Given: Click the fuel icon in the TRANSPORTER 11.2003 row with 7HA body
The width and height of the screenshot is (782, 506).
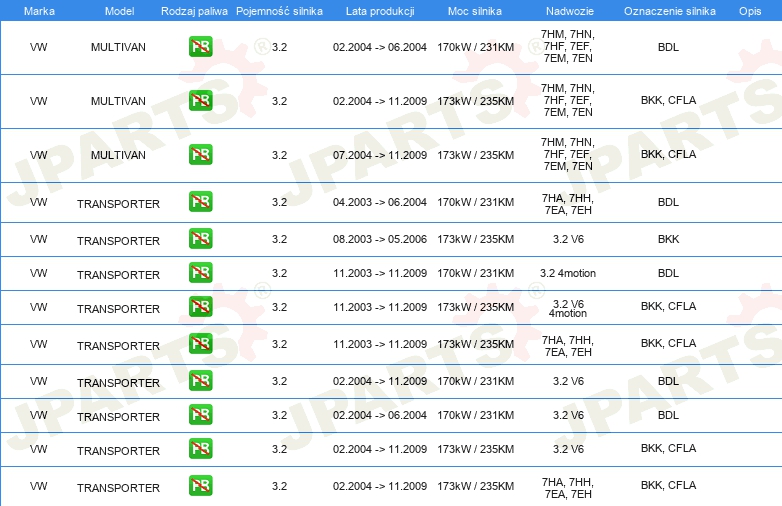Looking at the screenshot, I should tap(200, 344).
